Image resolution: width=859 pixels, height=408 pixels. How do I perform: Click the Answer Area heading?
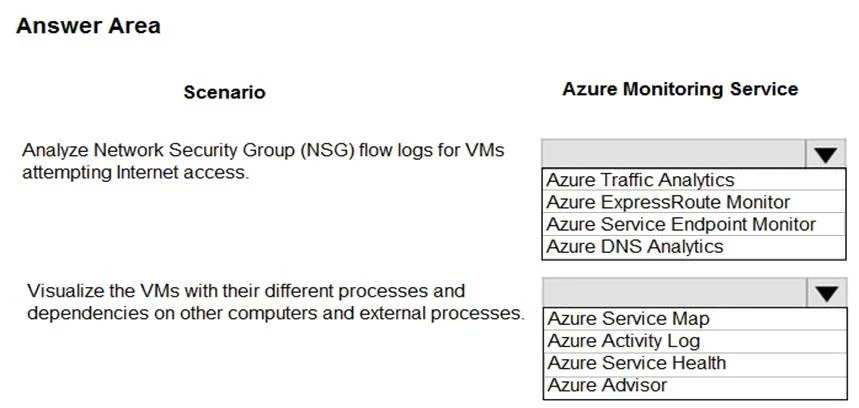88,26
